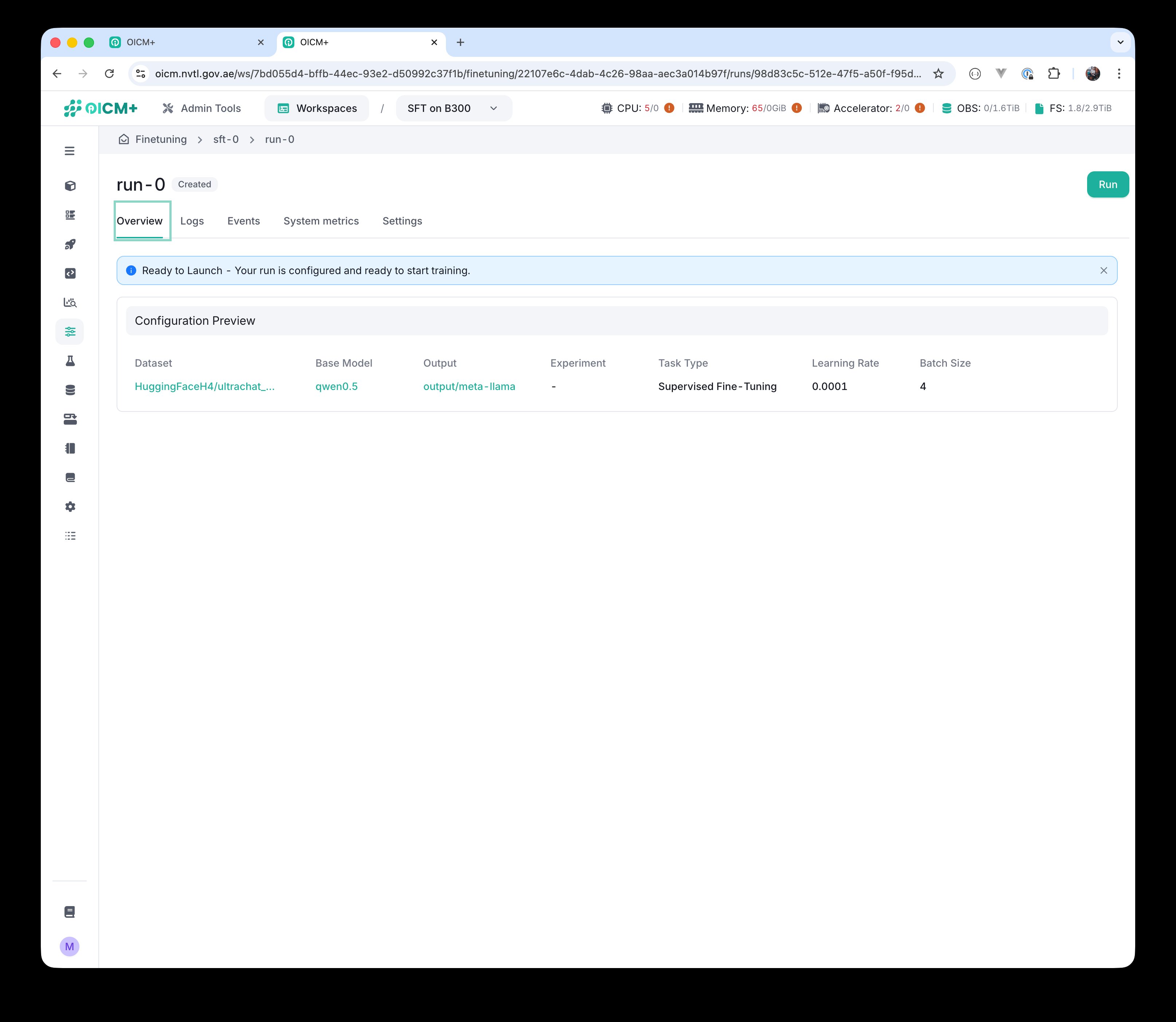Open Workspaces
Image resolution: width=1176 pixels, height=1022 pixels.
317,108
